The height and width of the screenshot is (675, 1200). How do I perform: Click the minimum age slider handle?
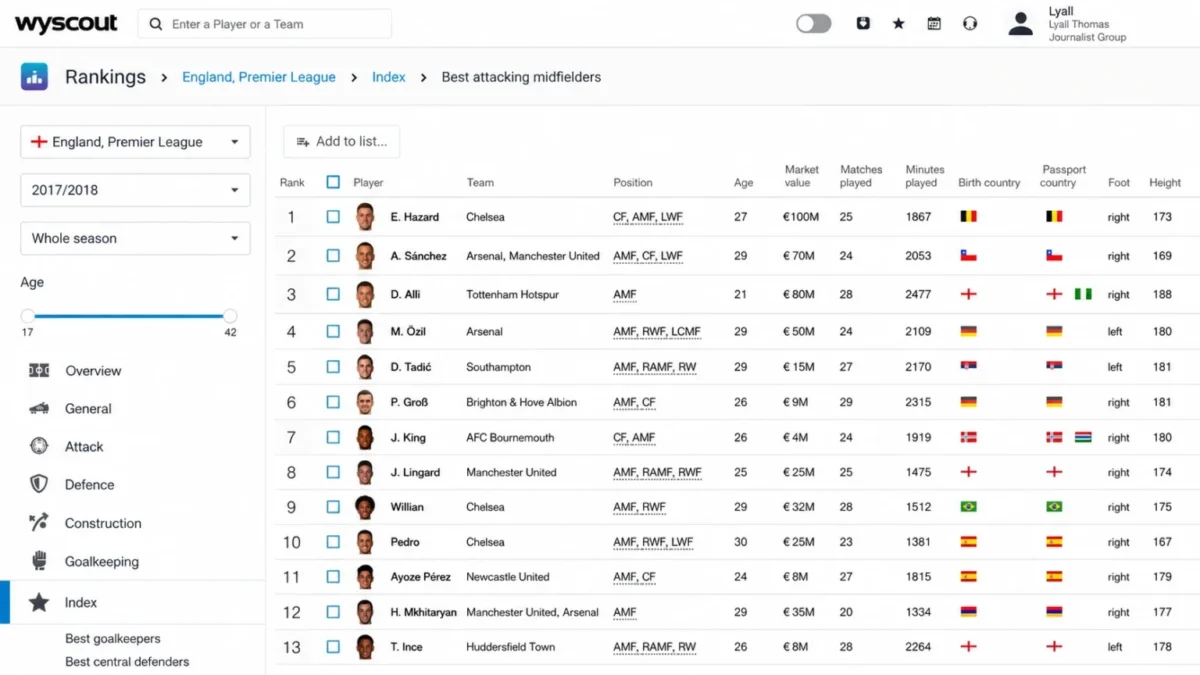[x=27, y=316]
